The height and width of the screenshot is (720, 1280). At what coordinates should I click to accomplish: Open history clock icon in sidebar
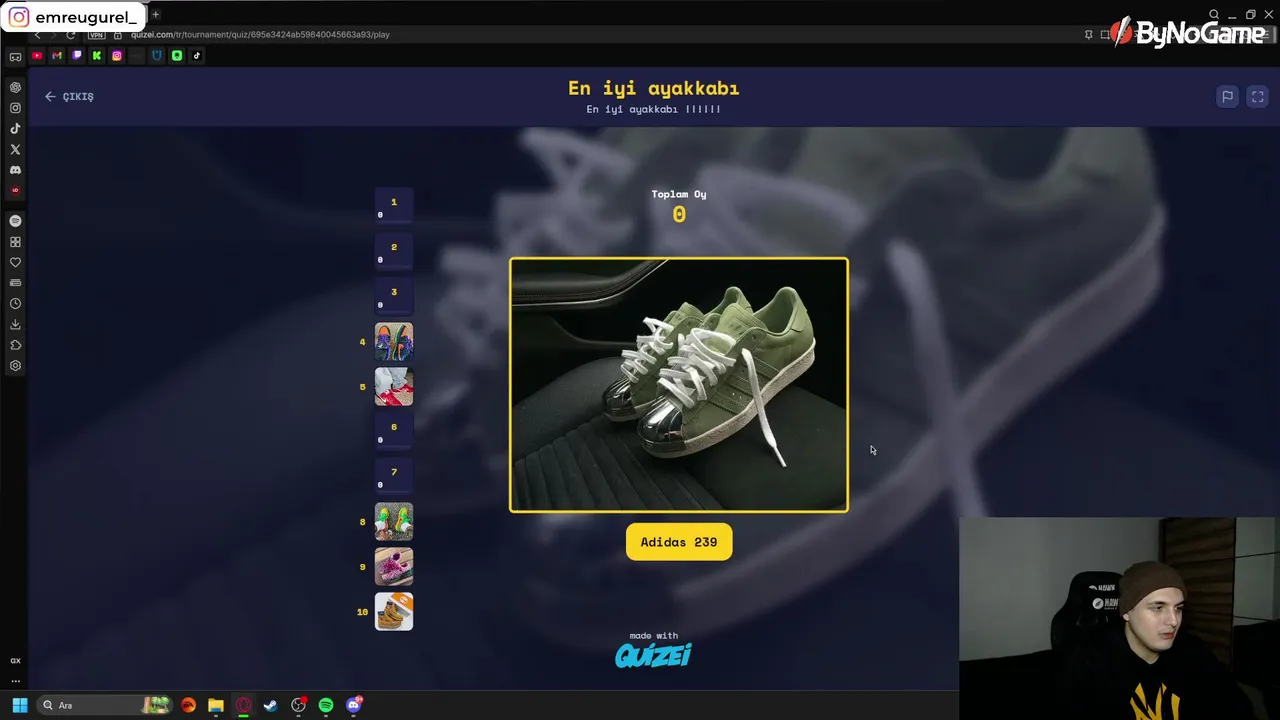click(15, 304)
